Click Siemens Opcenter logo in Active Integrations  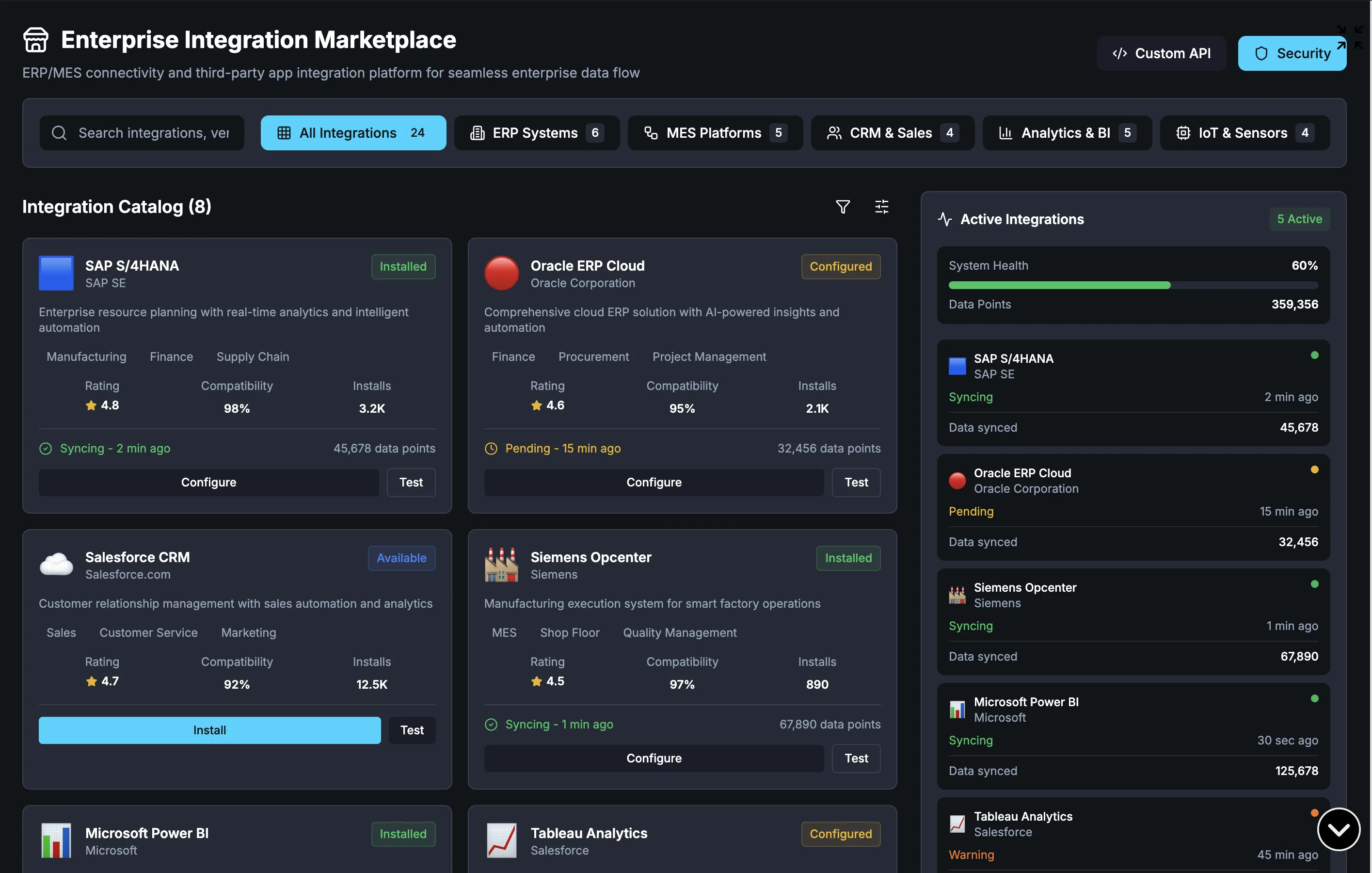tap(957, 595)
